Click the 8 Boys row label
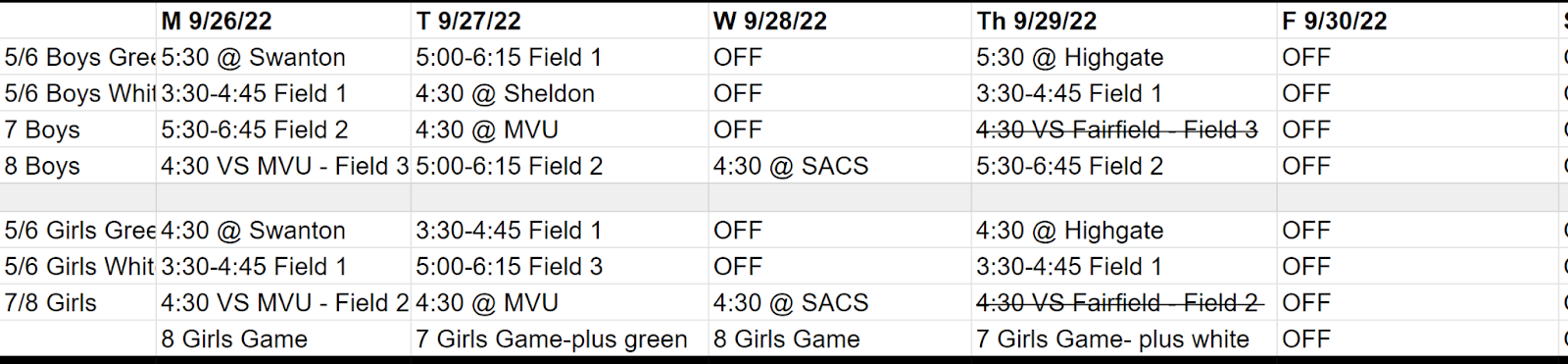The image size is (1568, 364). coord(78,166)
